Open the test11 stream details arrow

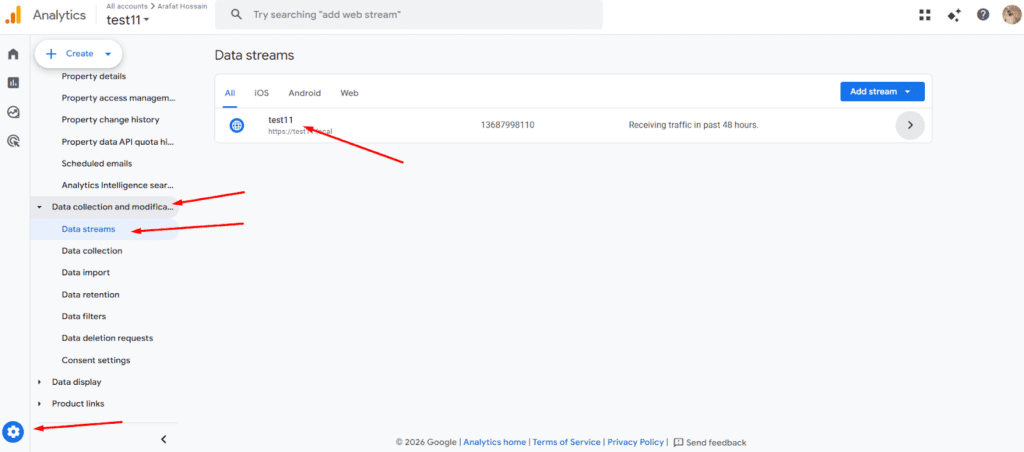pyautogui.click(x=909, y=125)
